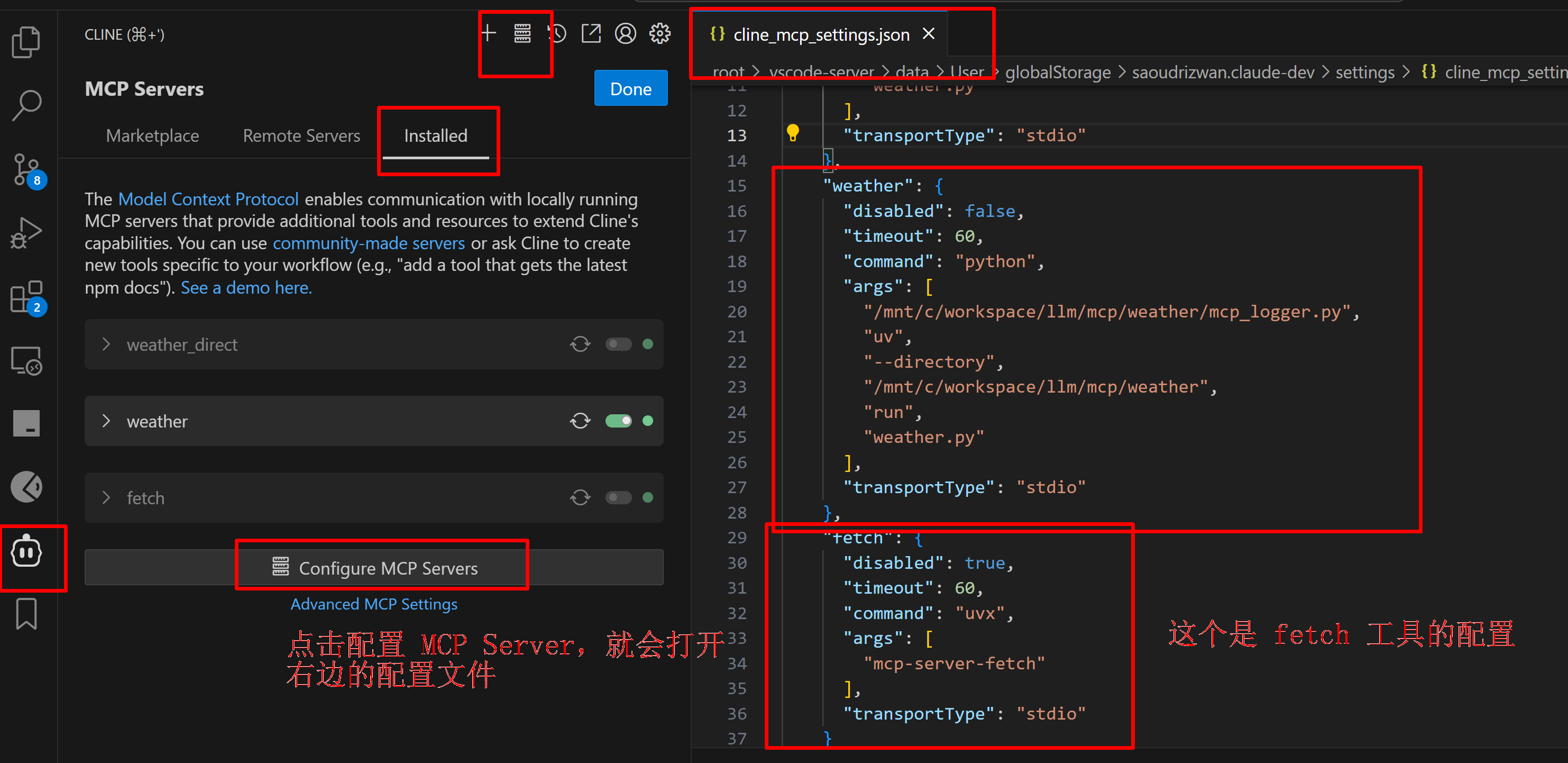Viewport: 1568px width, 763px height.
Task: Open Source Control with 8 changes
Action: click(x=26, y=169)
